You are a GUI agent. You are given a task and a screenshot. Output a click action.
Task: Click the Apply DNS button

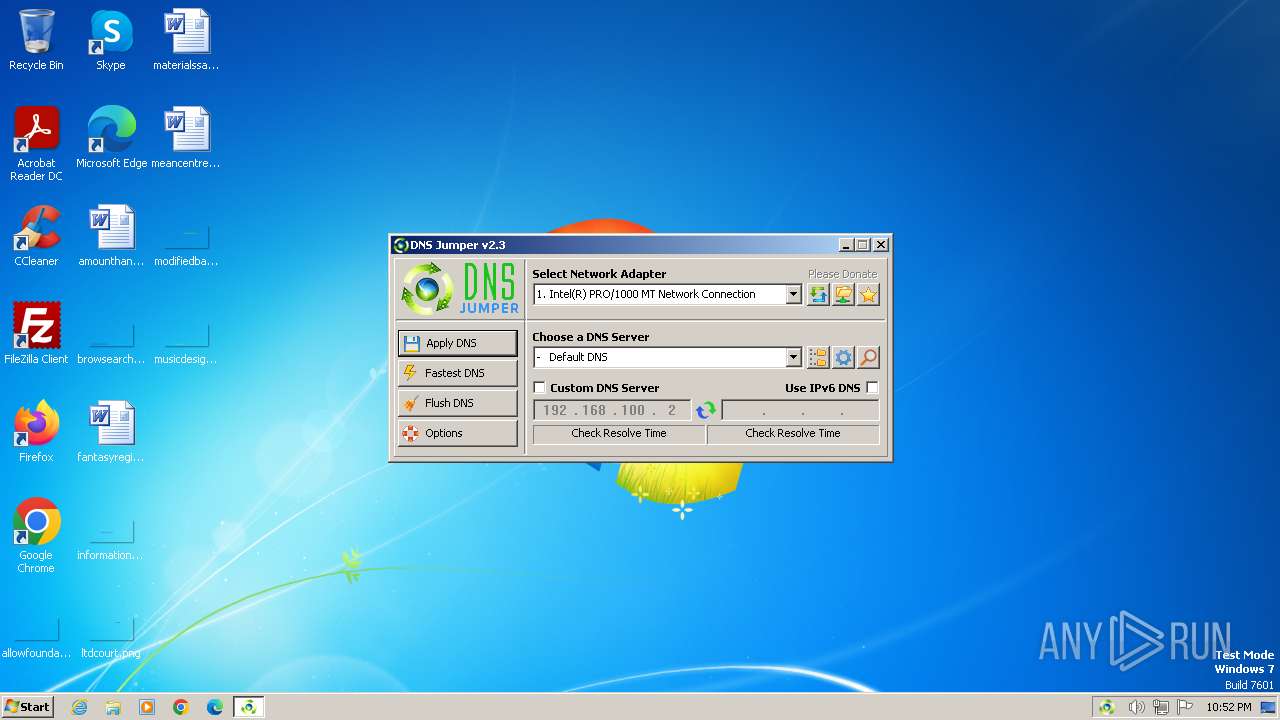pyautogui.click(x=457, y=343)
